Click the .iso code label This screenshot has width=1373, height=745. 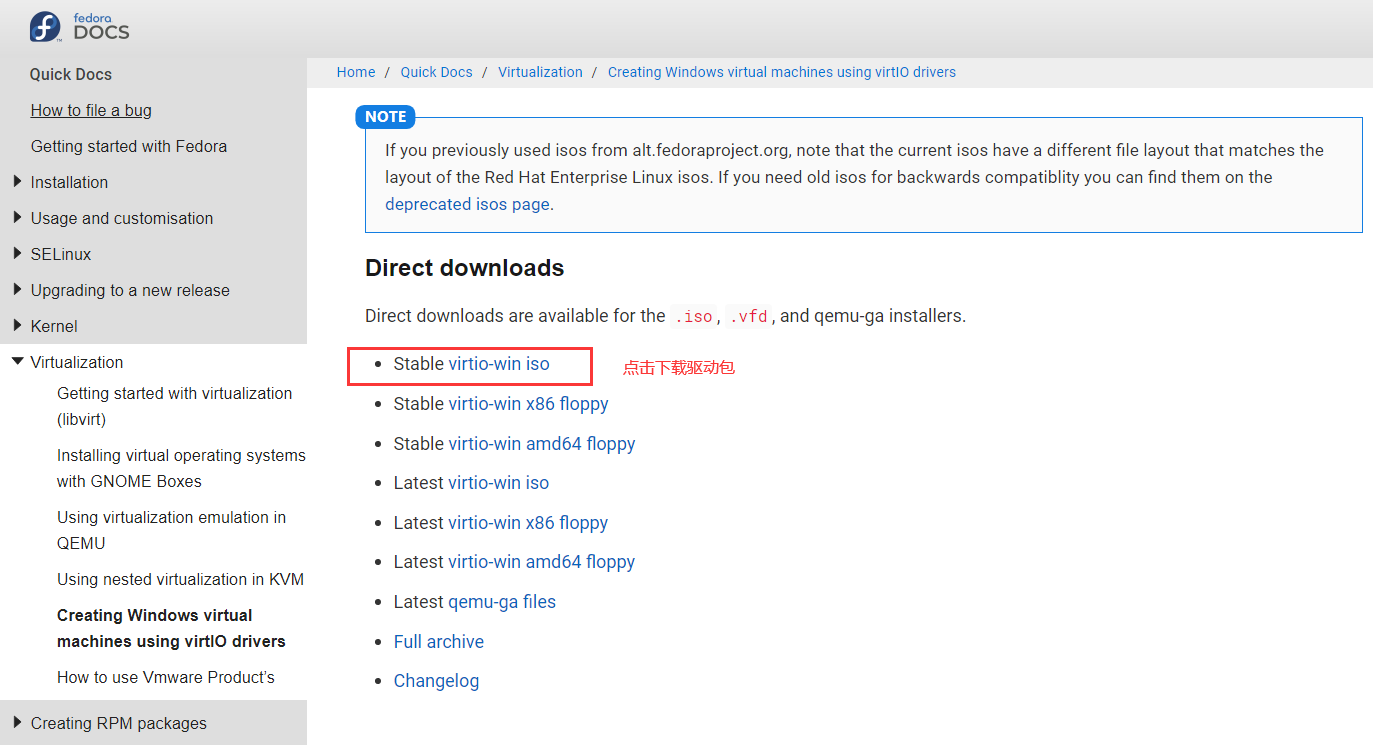point(693,316)
